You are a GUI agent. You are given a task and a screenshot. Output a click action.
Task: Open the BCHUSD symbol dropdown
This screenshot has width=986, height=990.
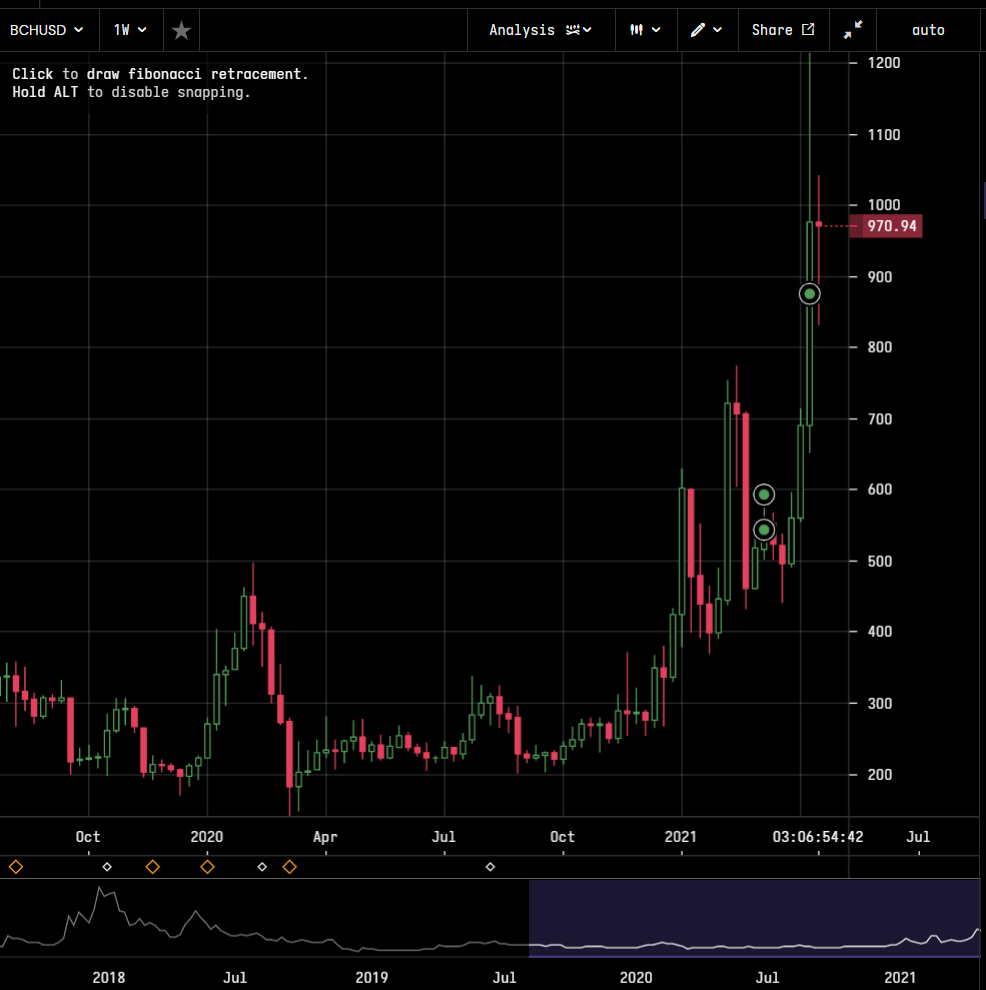pyautogui.click(x=47, y=30)
